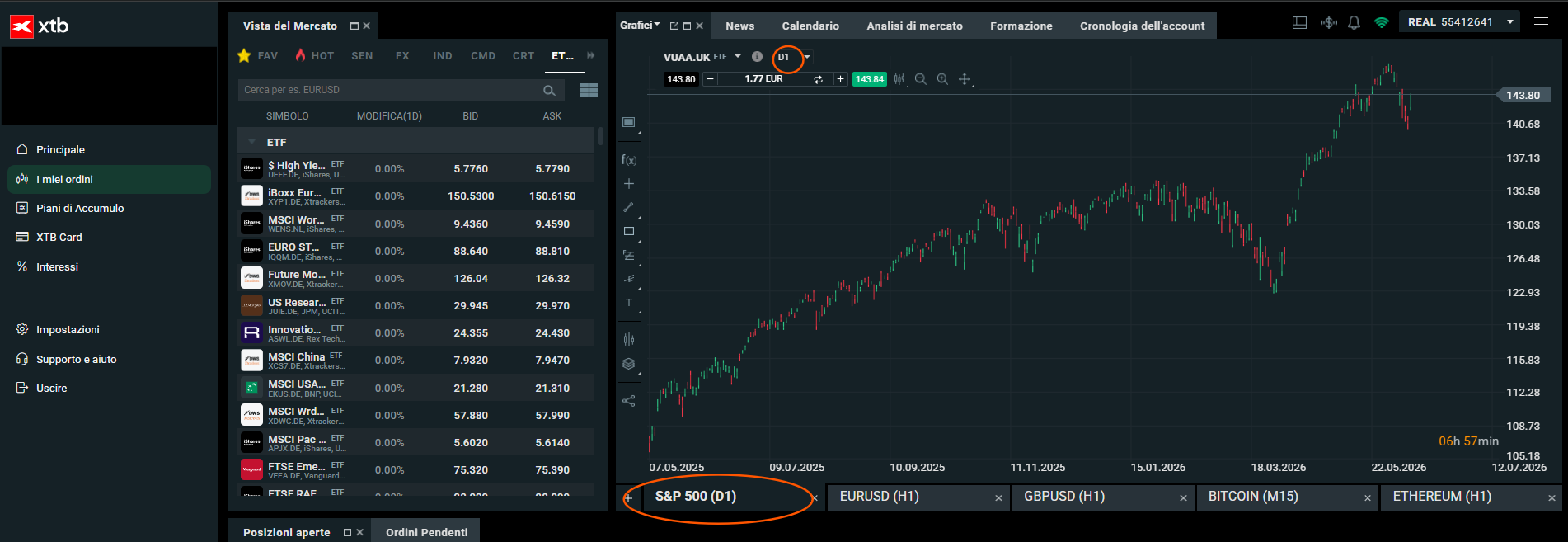Switch market list to grid view
The width and height of the screenshot is (1568, 542).
point(589,90)
